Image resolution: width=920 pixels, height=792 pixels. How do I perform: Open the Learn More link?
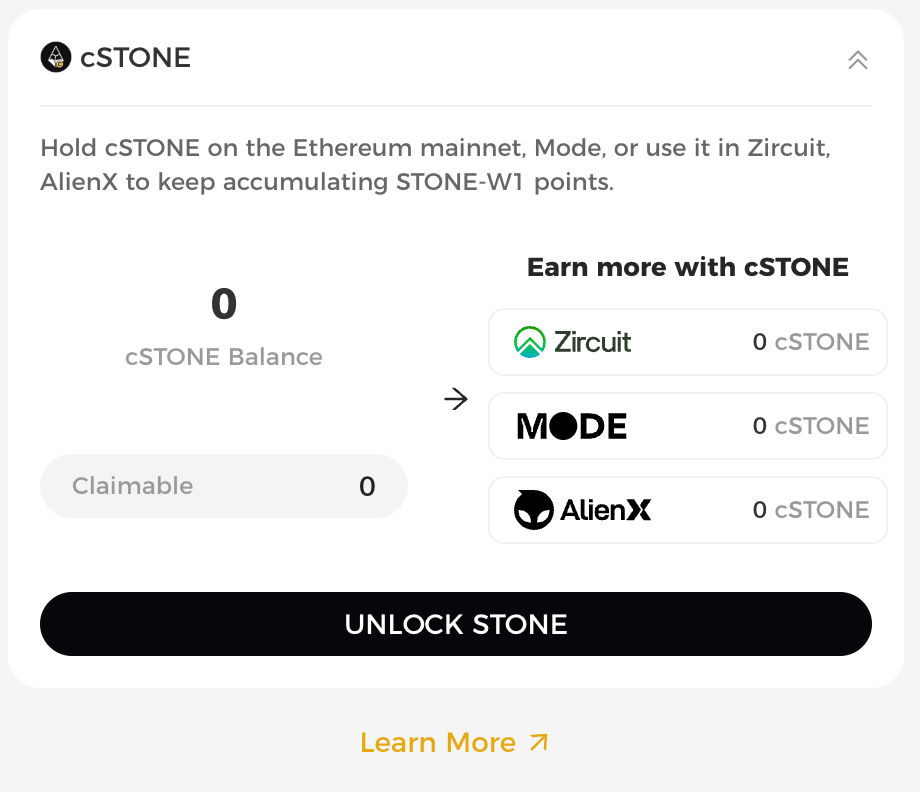[x=455, y=742]
